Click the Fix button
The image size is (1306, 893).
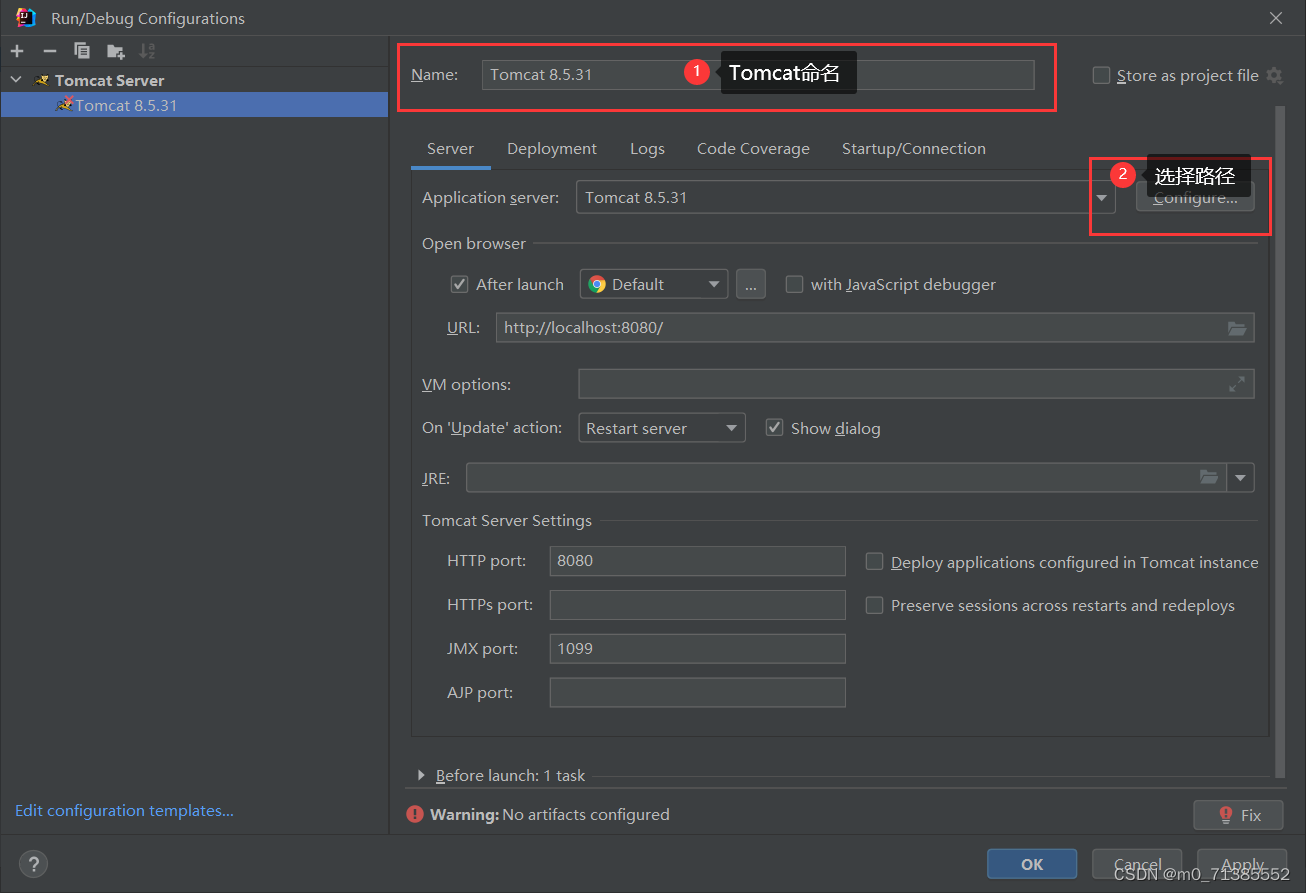coord(1240,815)
